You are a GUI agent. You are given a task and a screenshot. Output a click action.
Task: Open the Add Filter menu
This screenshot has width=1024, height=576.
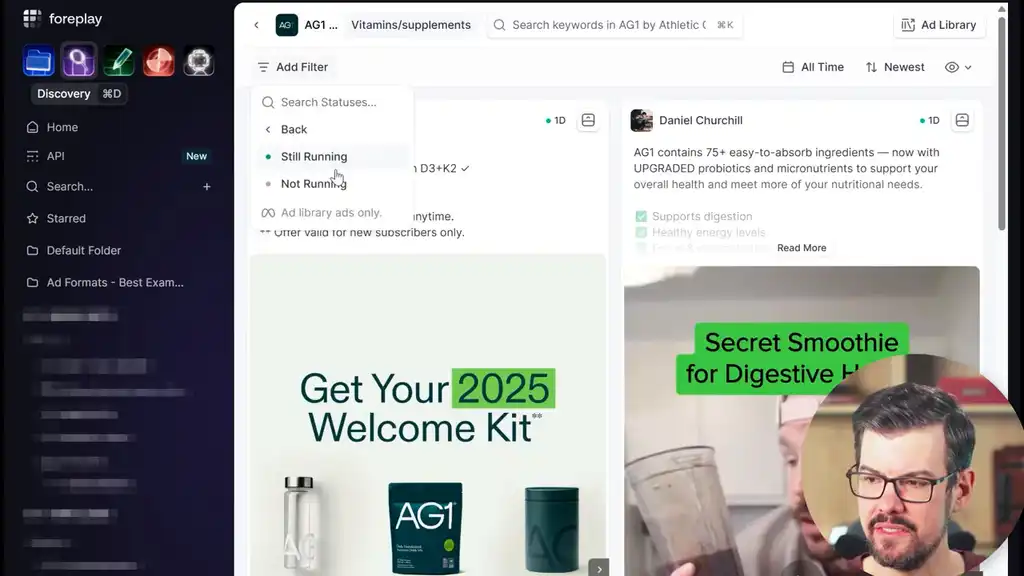coord(292,67)
